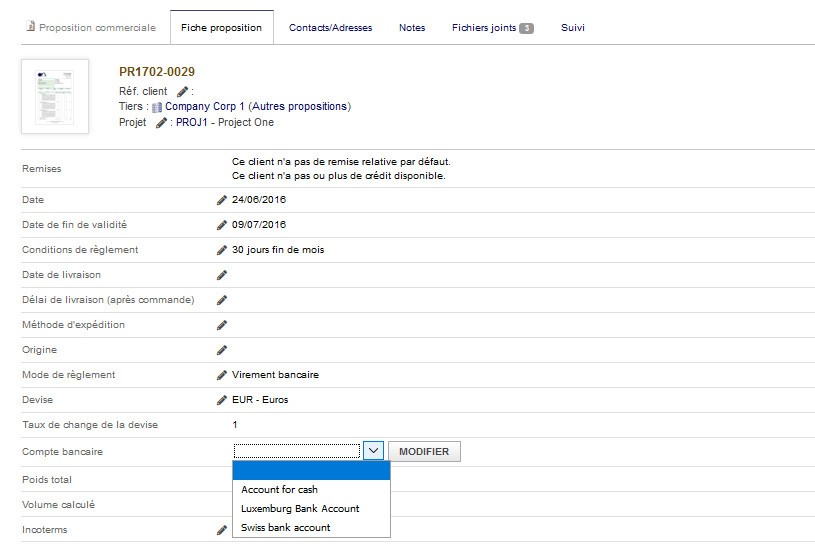The height and width of the screenshot is (549, 815).
Task: Open the Fichiers joints tab
Action: click(x=492, y=28)
